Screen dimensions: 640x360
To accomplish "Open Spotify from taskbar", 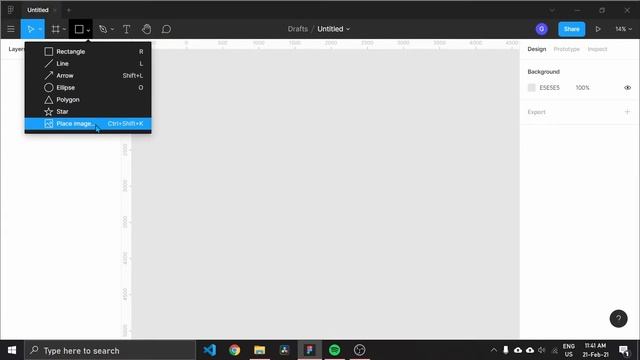I will coord(334,350).
